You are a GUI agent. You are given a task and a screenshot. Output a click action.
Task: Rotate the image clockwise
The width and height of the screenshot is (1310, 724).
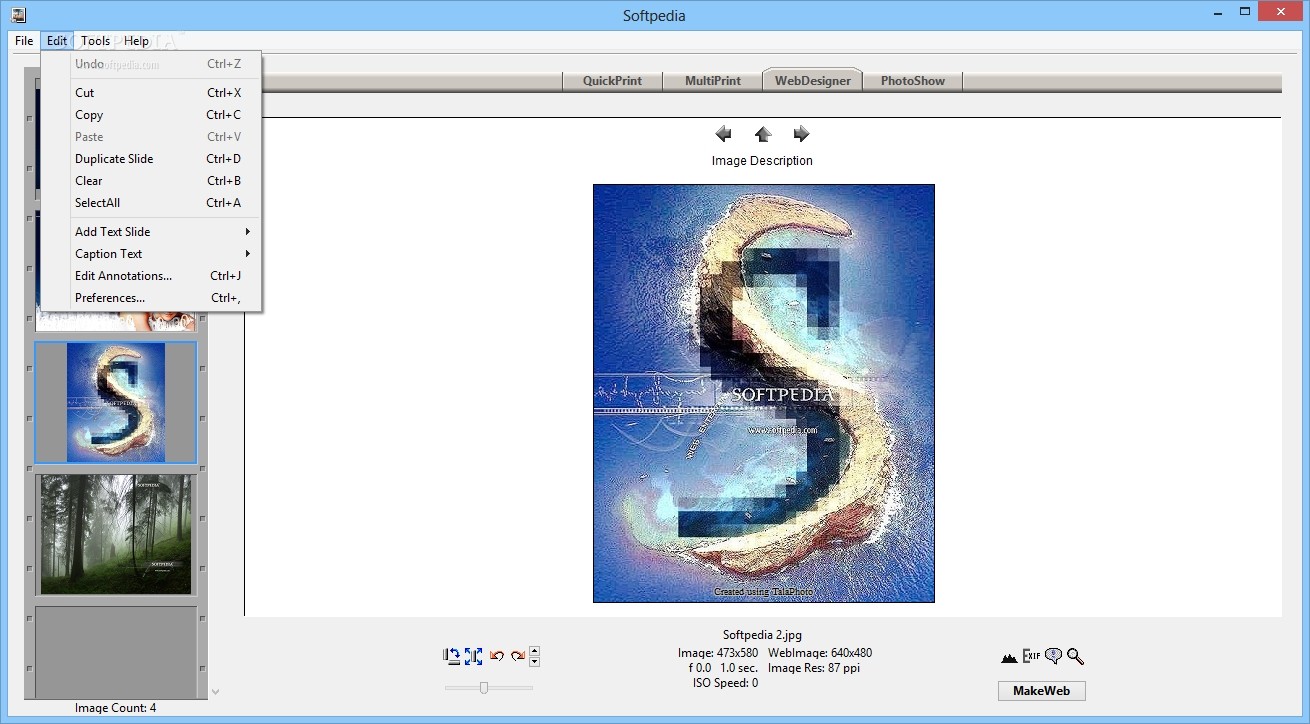pyautogui.click(x=517, y=656)
